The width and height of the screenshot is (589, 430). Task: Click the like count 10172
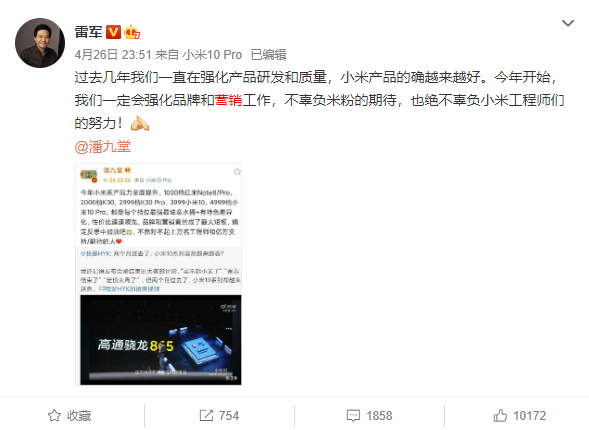(530, 416)
